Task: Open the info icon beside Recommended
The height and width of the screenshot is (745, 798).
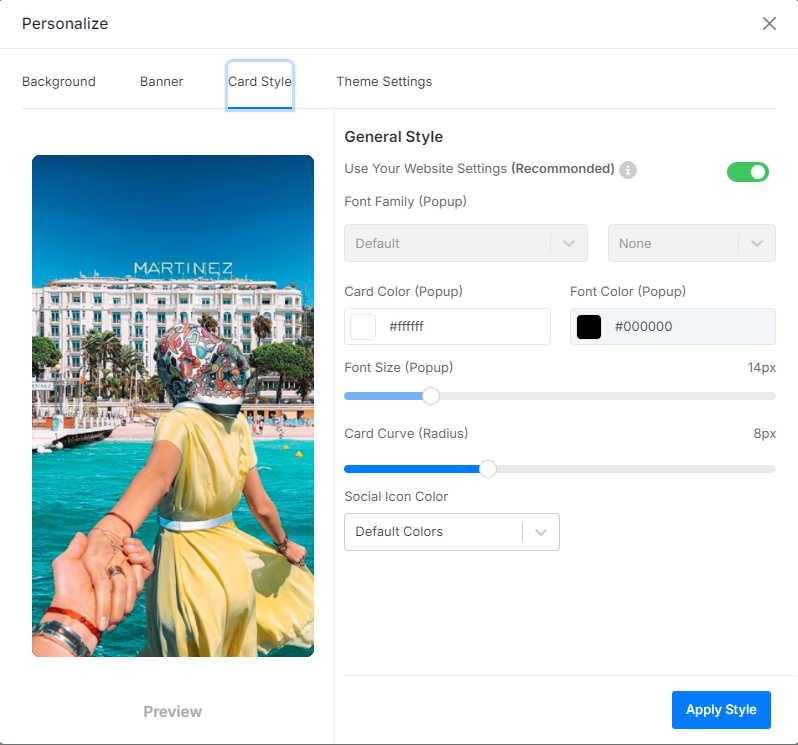Action: (628, 170)
